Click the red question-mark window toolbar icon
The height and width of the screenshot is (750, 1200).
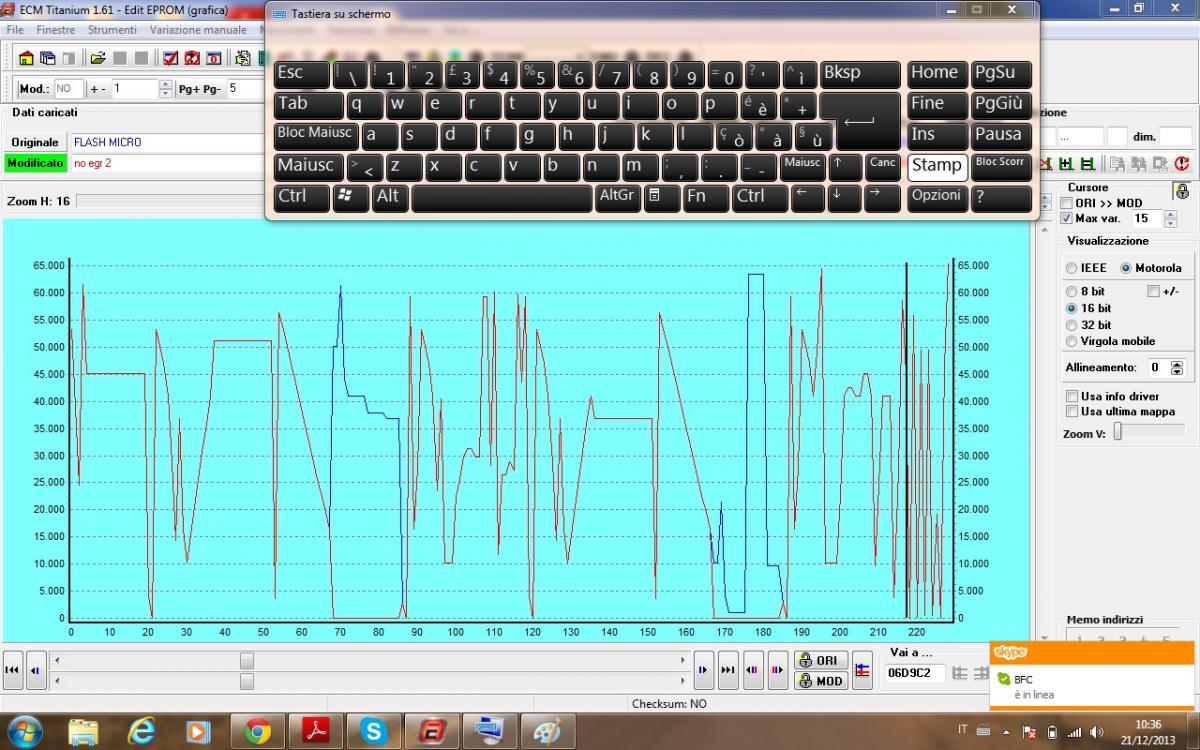[192, 58]
